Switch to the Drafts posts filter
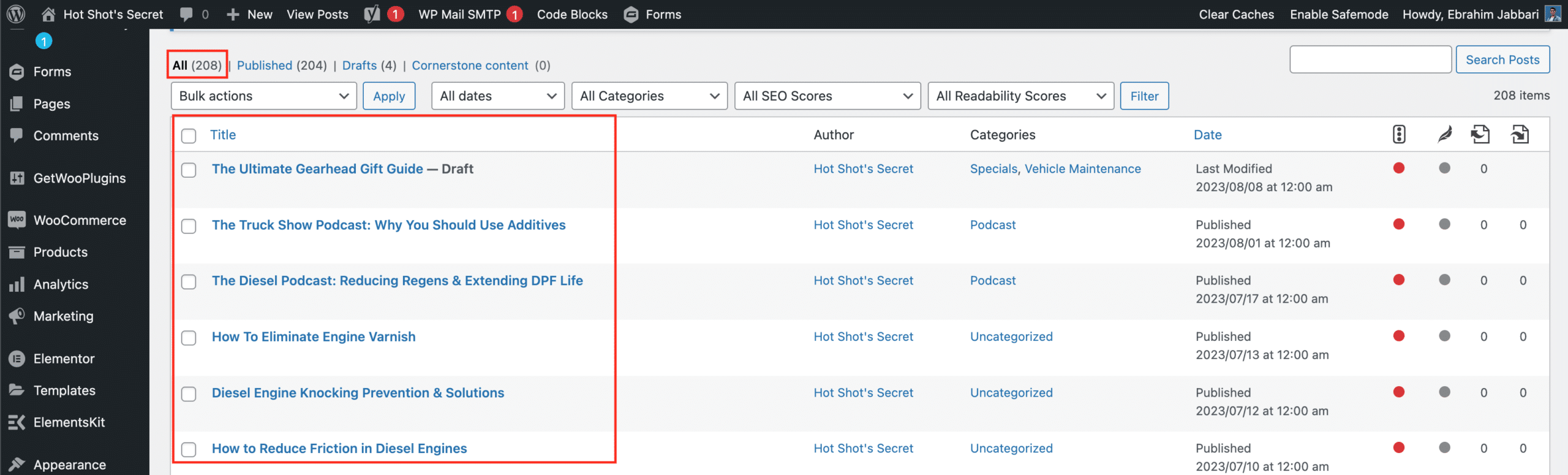1568x475 pixels. [360, 66]
